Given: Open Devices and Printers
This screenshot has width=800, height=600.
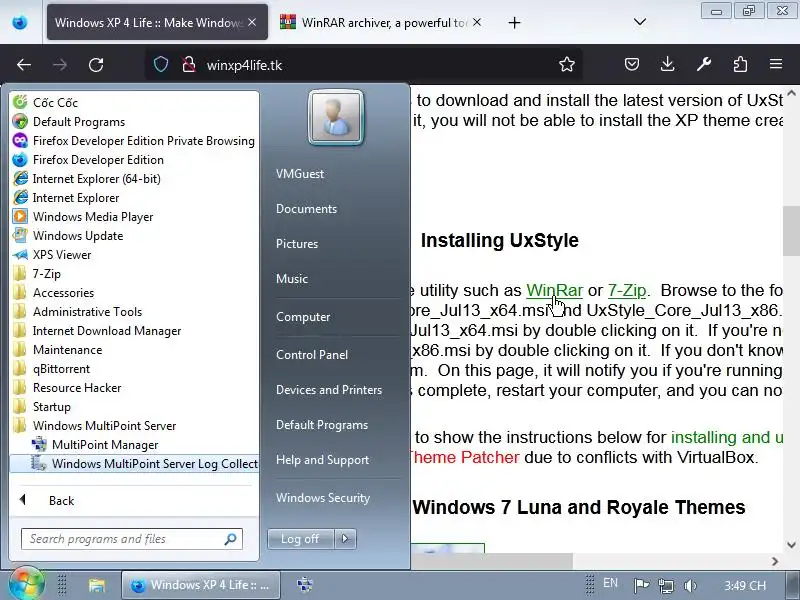Looking at the screenshot, I should coord(329,390).
